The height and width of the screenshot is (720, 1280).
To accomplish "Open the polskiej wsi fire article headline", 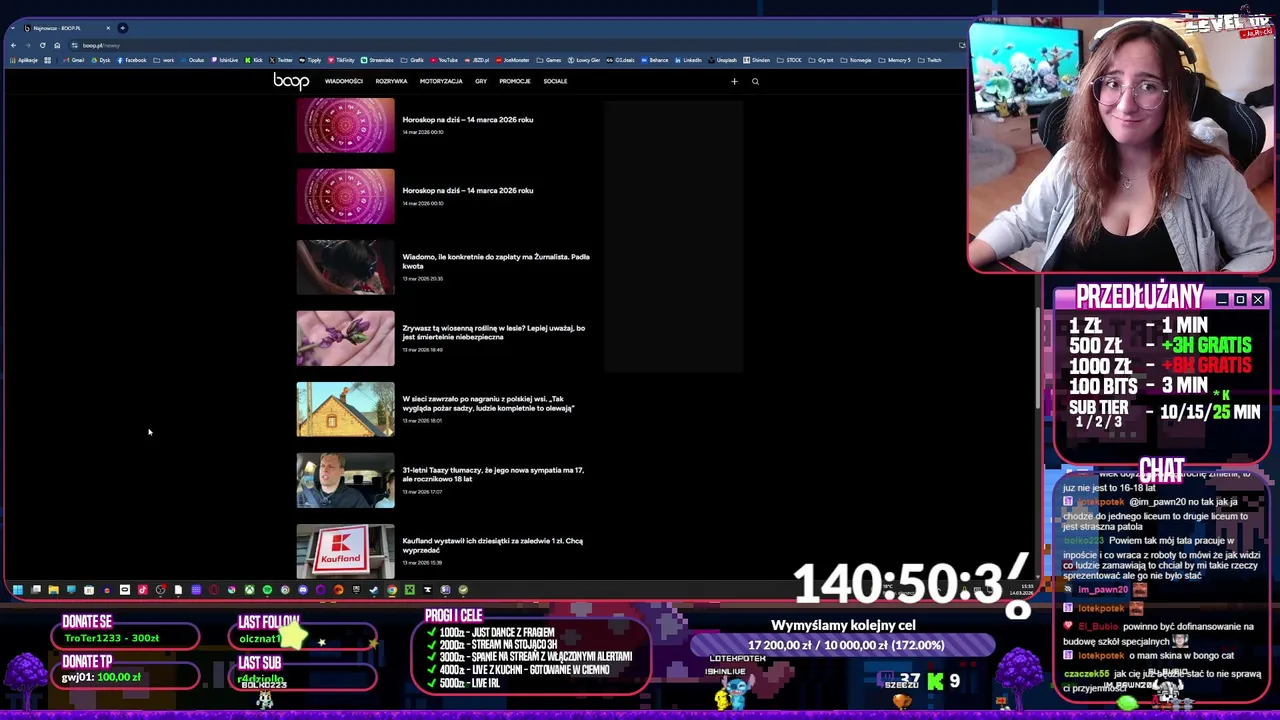I will pyautogui.click(x=488, y=403).
